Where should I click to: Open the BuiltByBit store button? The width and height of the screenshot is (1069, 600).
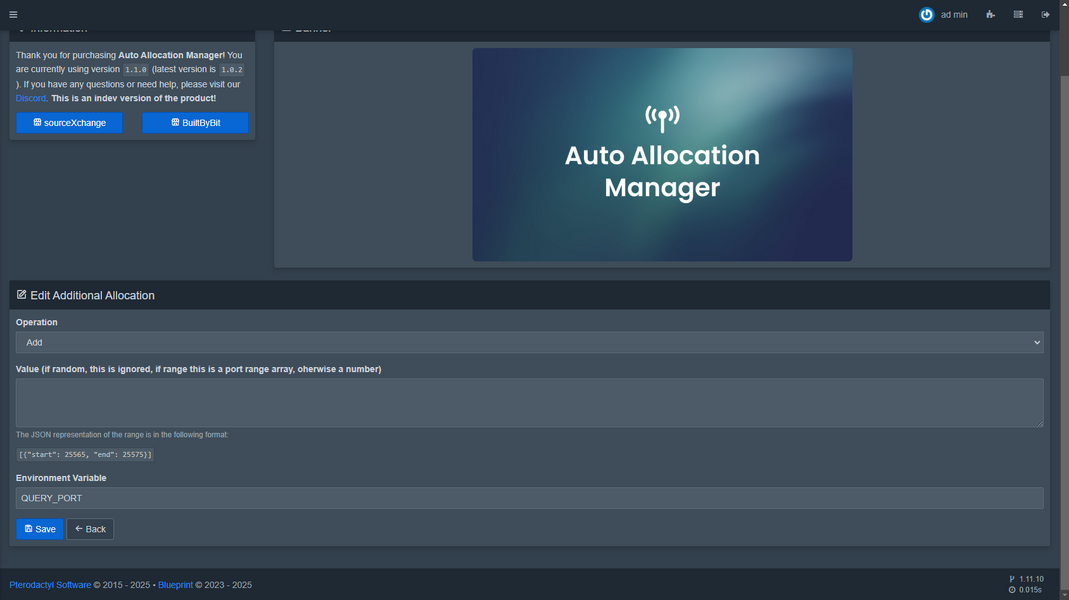click(195, 123)
